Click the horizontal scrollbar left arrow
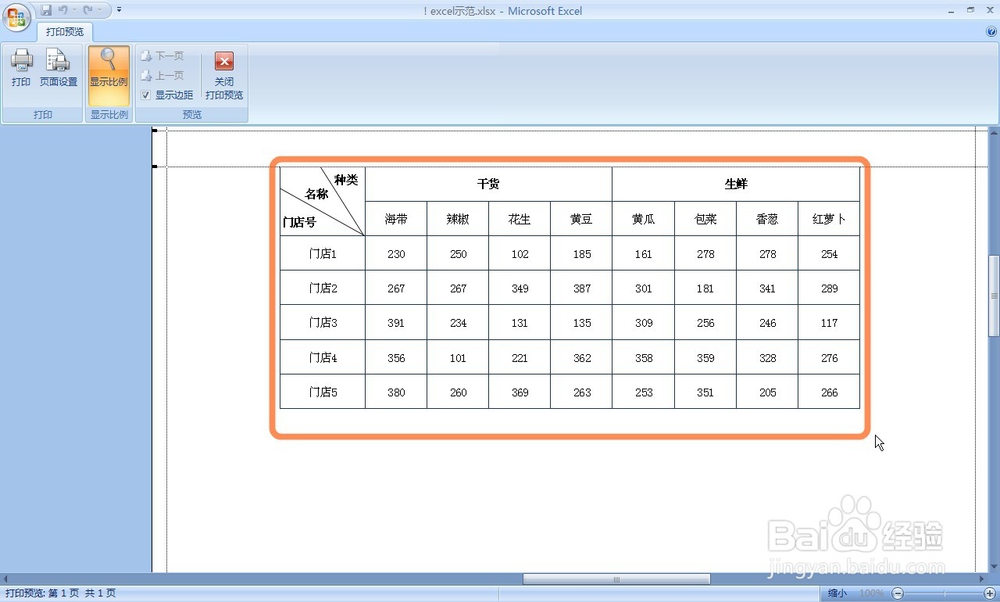The height and width of the screenshot is (602, 1000). pyautogui.click(x=5, y=579)
